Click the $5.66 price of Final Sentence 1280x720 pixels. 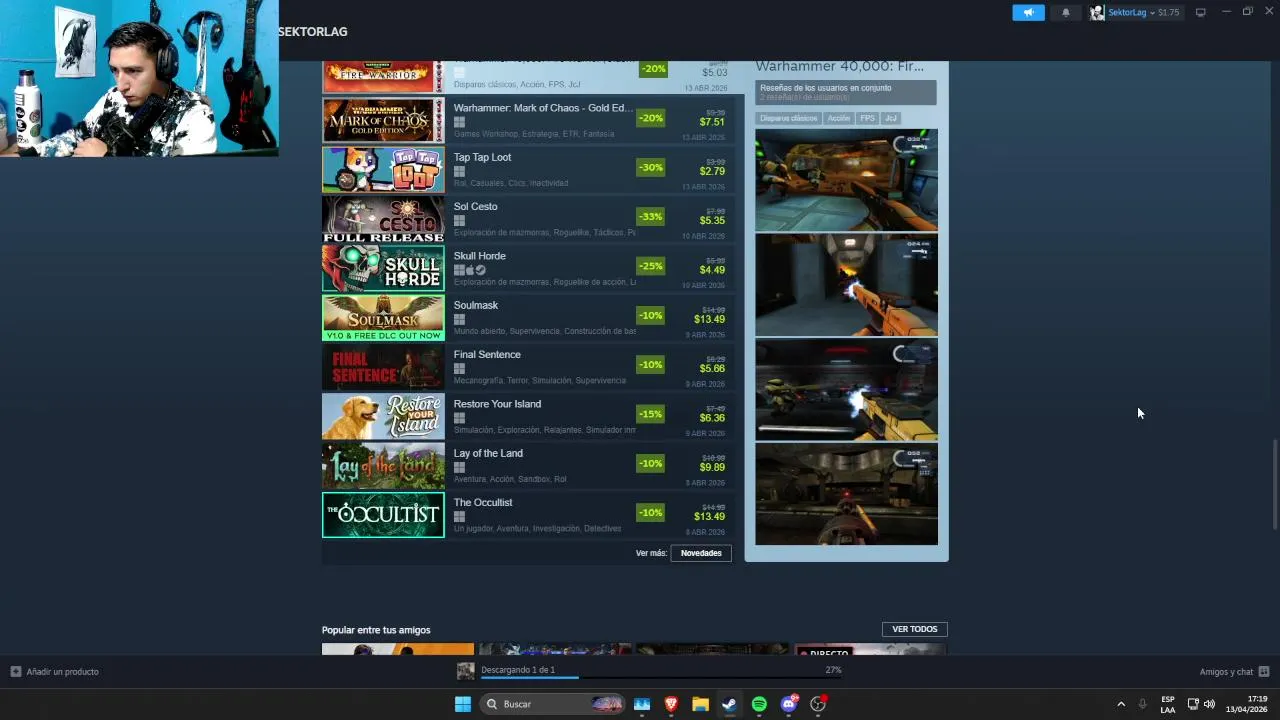(x=712, y=368)
